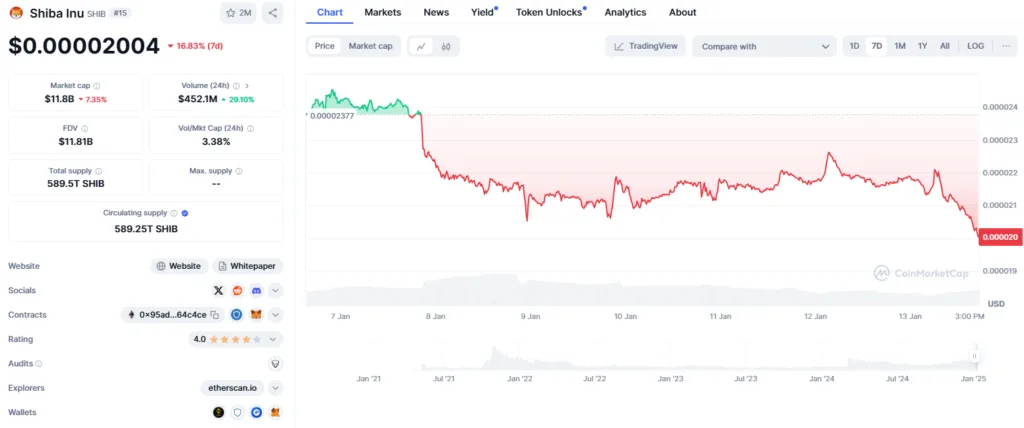This screenshot has height=428, width=1024.
Task: Switch to the Token Unlocks tab
Action: [x=549, y=12]
